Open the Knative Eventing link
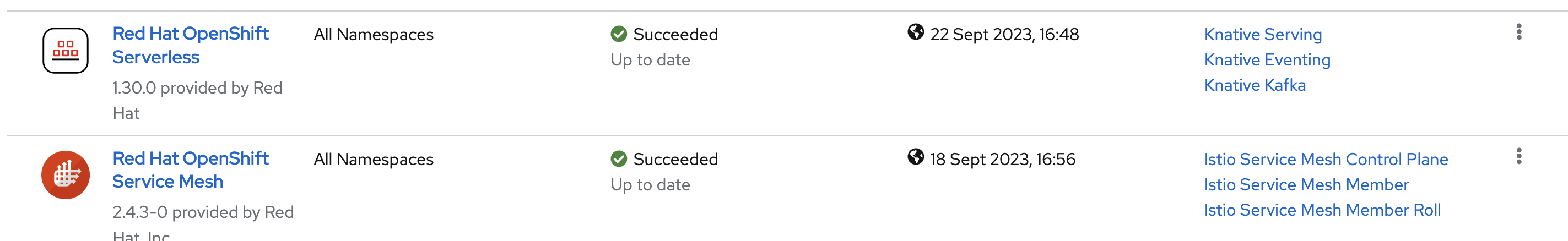 tap(1267, 59)
